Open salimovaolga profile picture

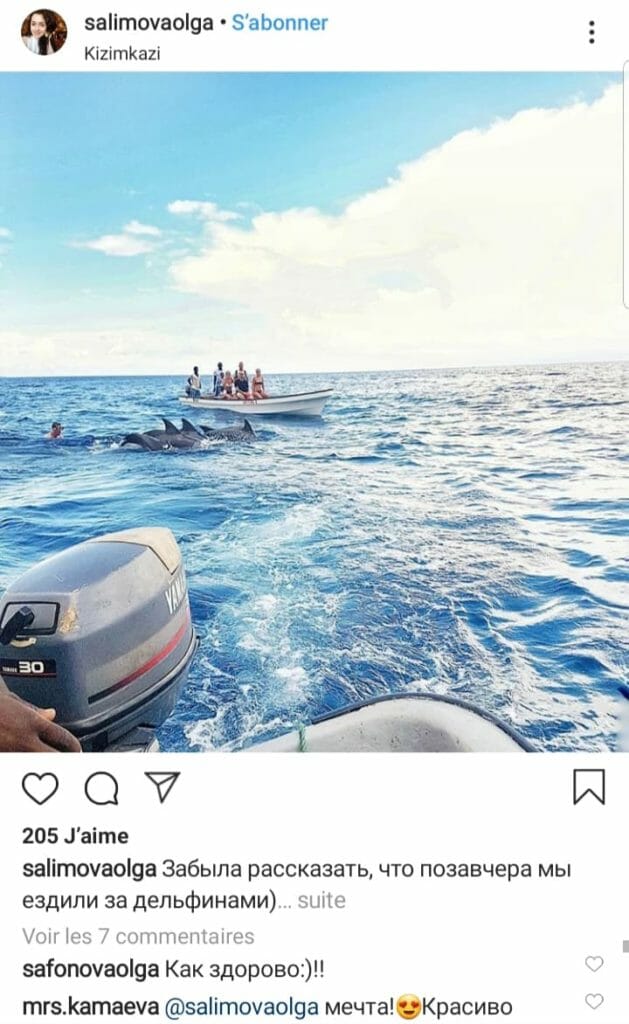click(44, 32)
